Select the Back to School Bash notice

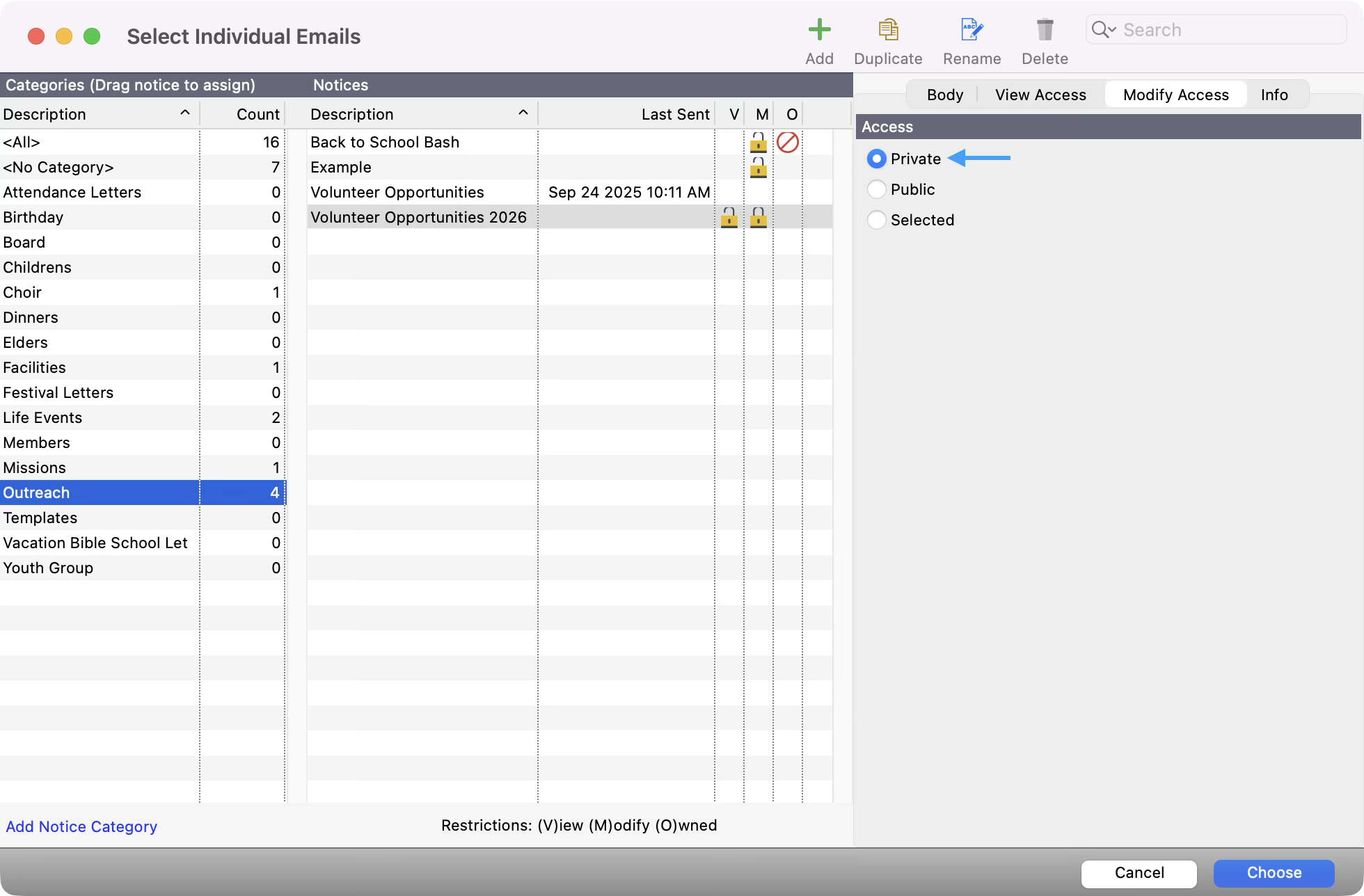coord(569,143)
